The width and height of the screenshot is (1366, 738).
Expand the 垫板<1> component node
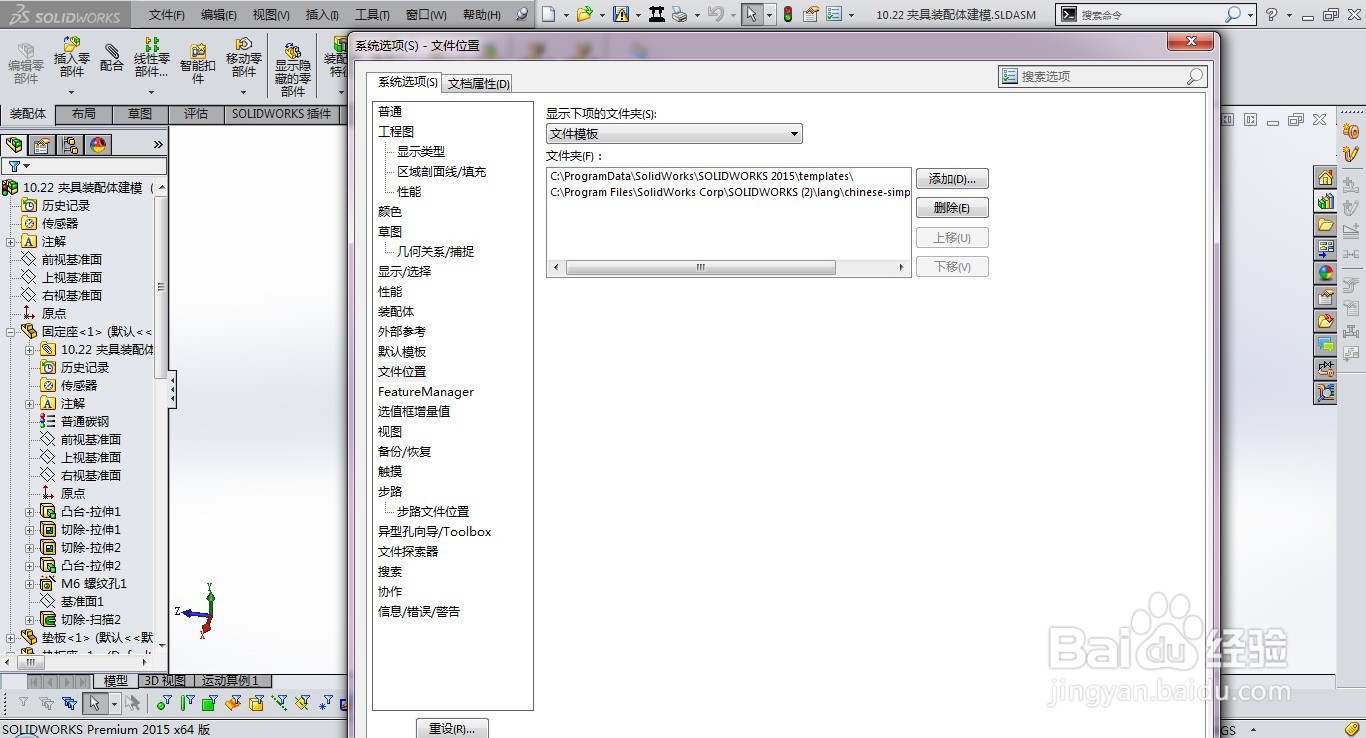point(11,637)
